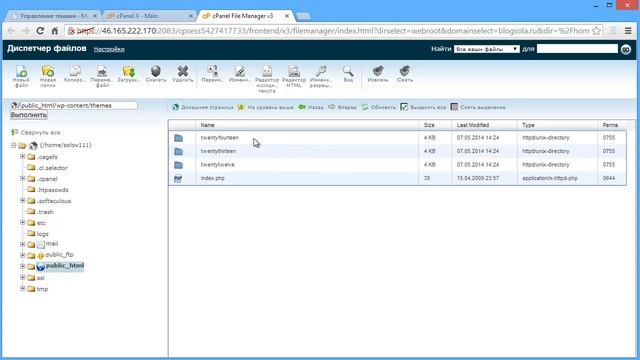Click the Upload toolbar icon
The width and height of the screenshot is (640, 360).
coord(129,71)
